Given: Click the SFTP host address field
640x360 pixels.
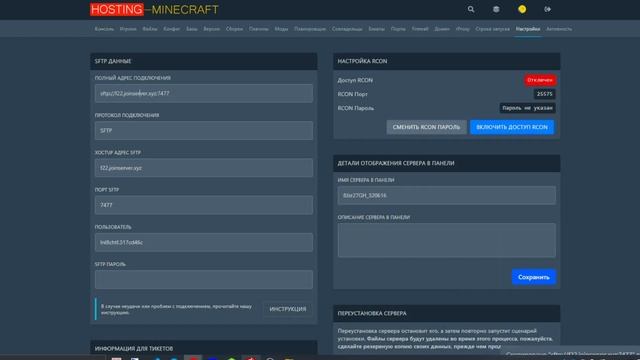Looking at the screenshot, I should coord(204,168).
